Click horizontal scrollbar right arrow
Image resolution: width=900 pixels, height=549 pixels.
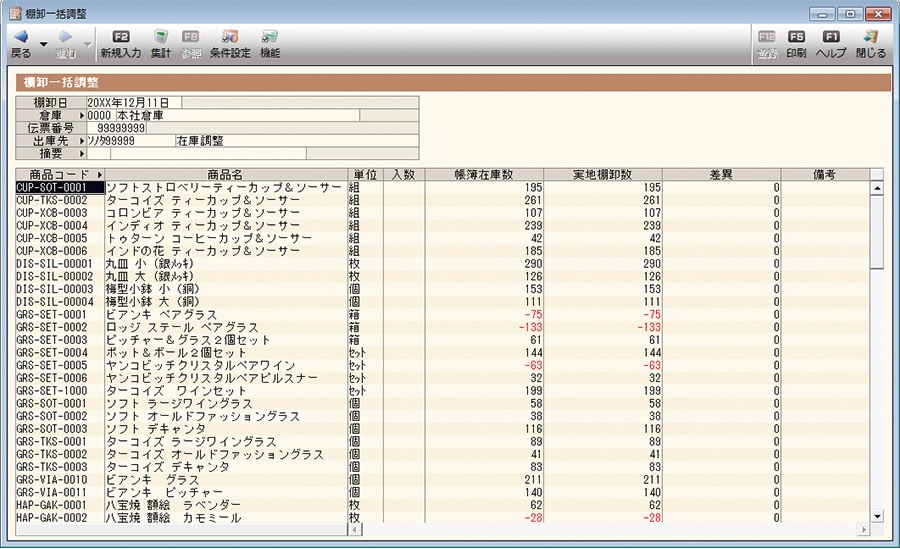click(864, 529)
